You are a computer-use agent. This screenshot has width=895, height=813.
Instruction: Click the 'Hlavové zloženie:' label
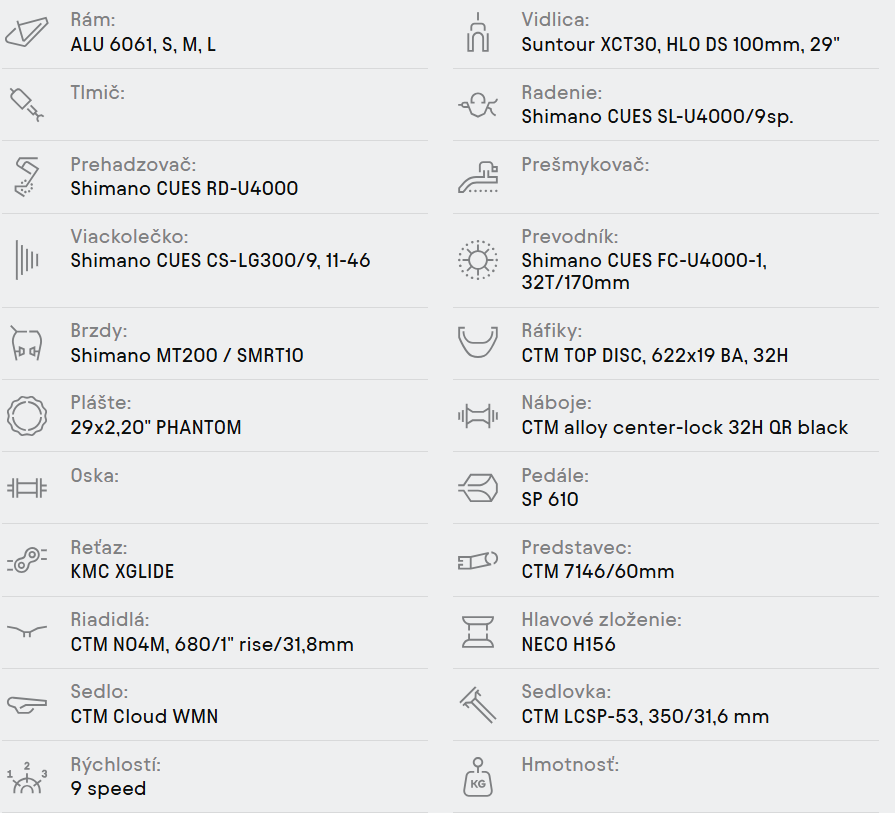coord(602,619)
